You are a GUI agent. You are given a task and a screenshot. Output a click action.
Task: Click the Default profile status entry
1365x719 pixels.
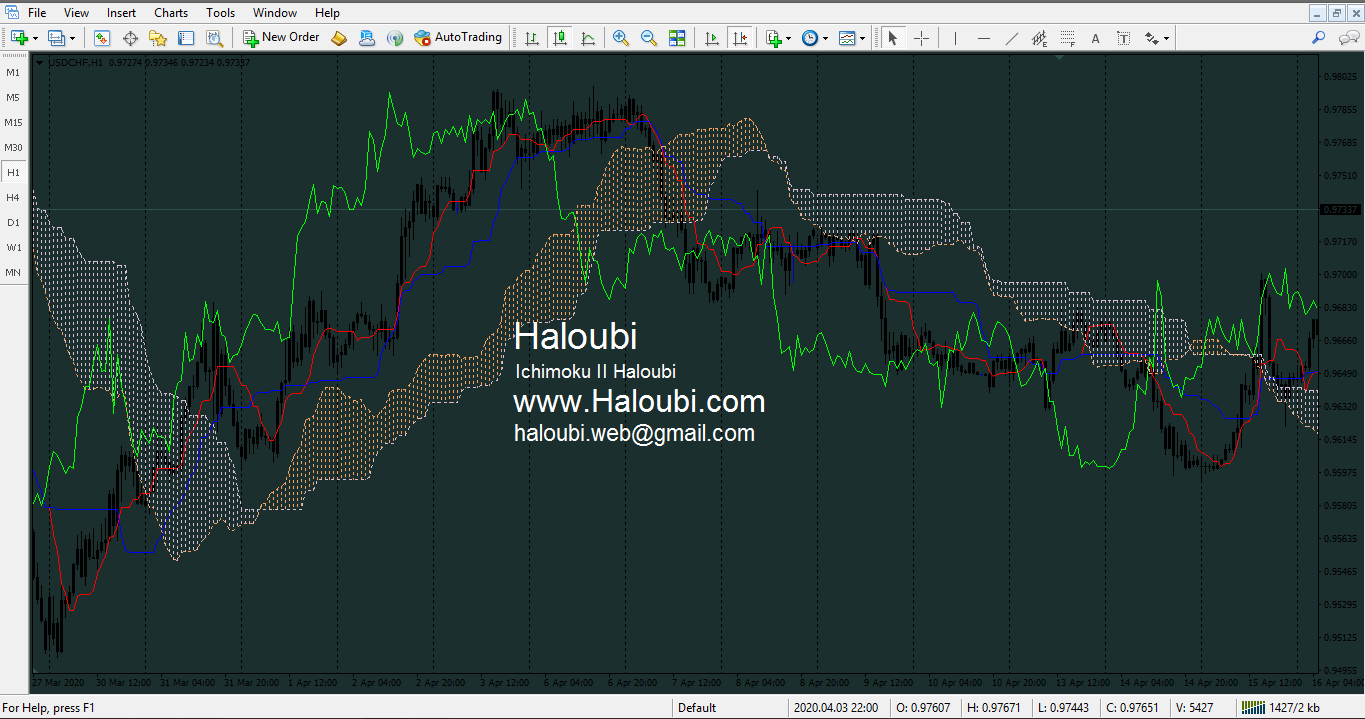697,708
